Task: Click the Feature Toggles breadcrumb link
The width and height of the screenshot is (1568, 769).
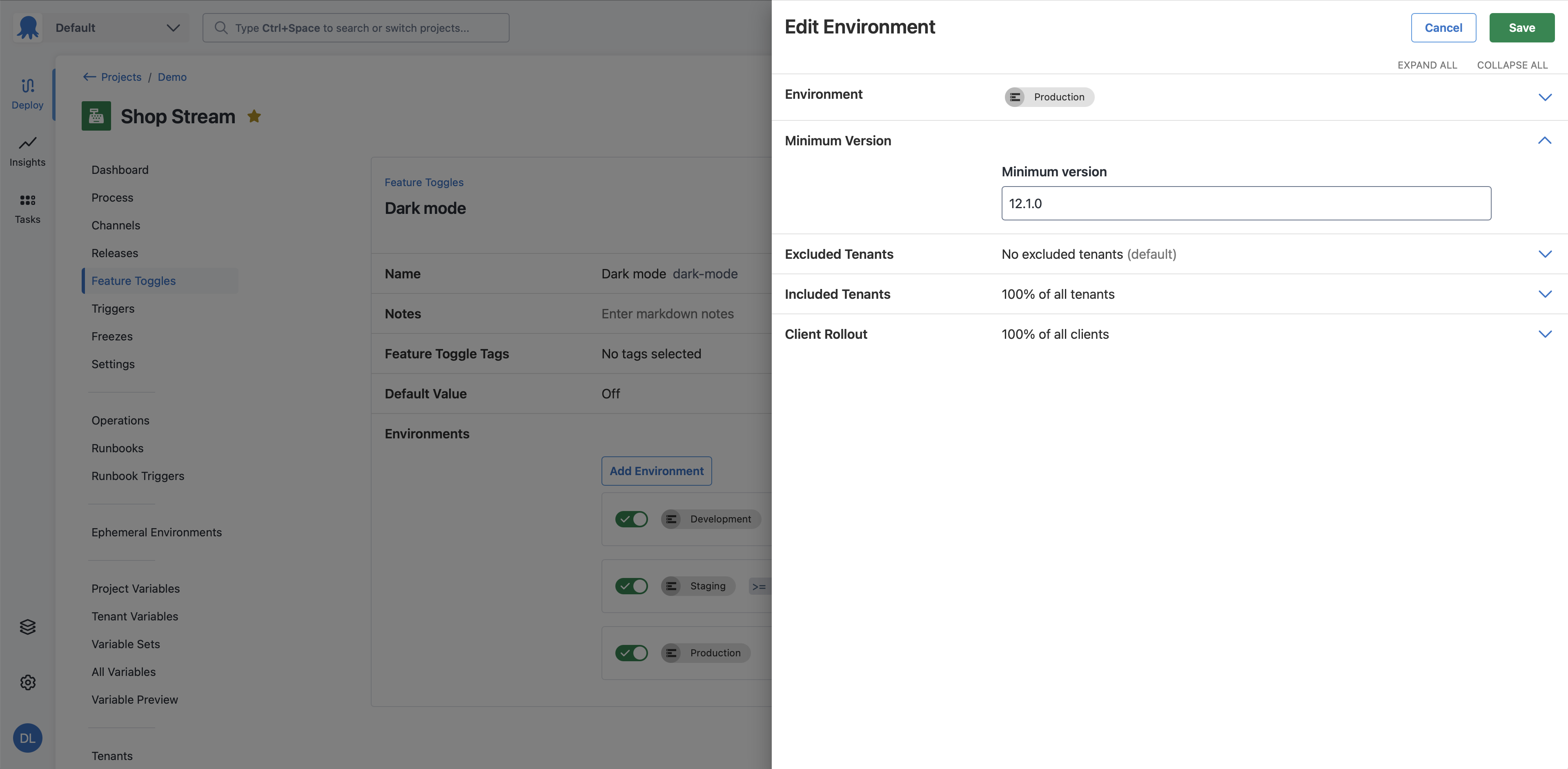Action: click(424, 182)
